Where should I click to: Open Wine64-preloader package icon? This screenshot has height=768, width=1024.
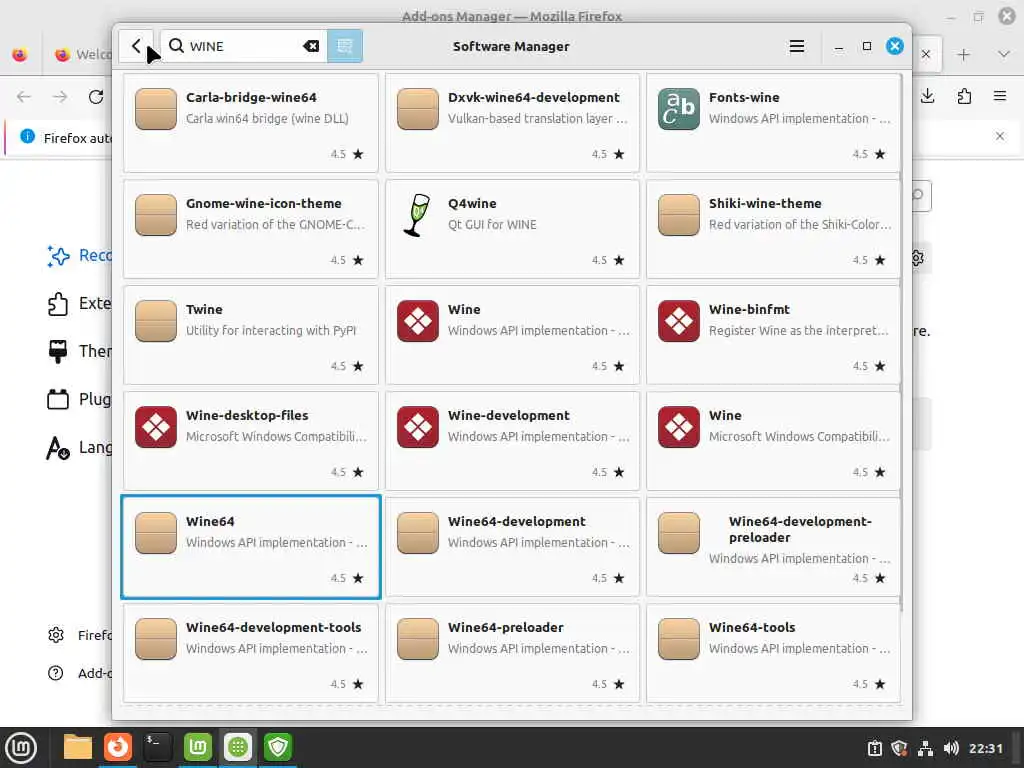coord(418,638)
